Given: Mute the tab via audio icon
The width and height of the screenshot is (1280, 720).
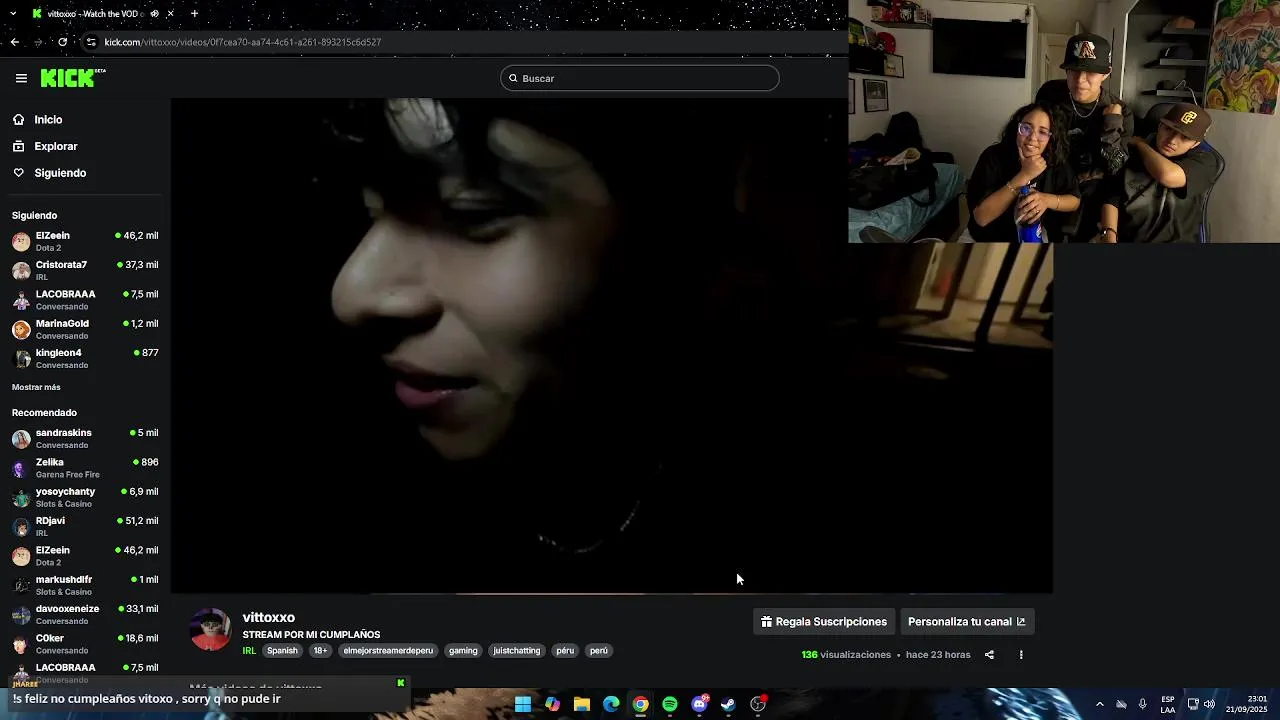Looking at the screenshot, I should point(154,14).
